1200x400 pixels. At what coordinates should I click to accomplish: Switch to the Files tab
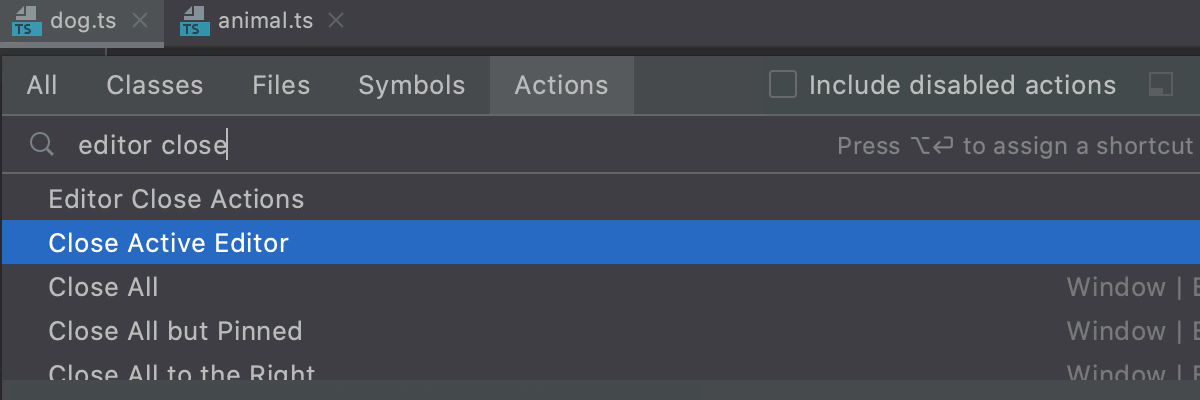pyautogui.click(x=281, y=85)
